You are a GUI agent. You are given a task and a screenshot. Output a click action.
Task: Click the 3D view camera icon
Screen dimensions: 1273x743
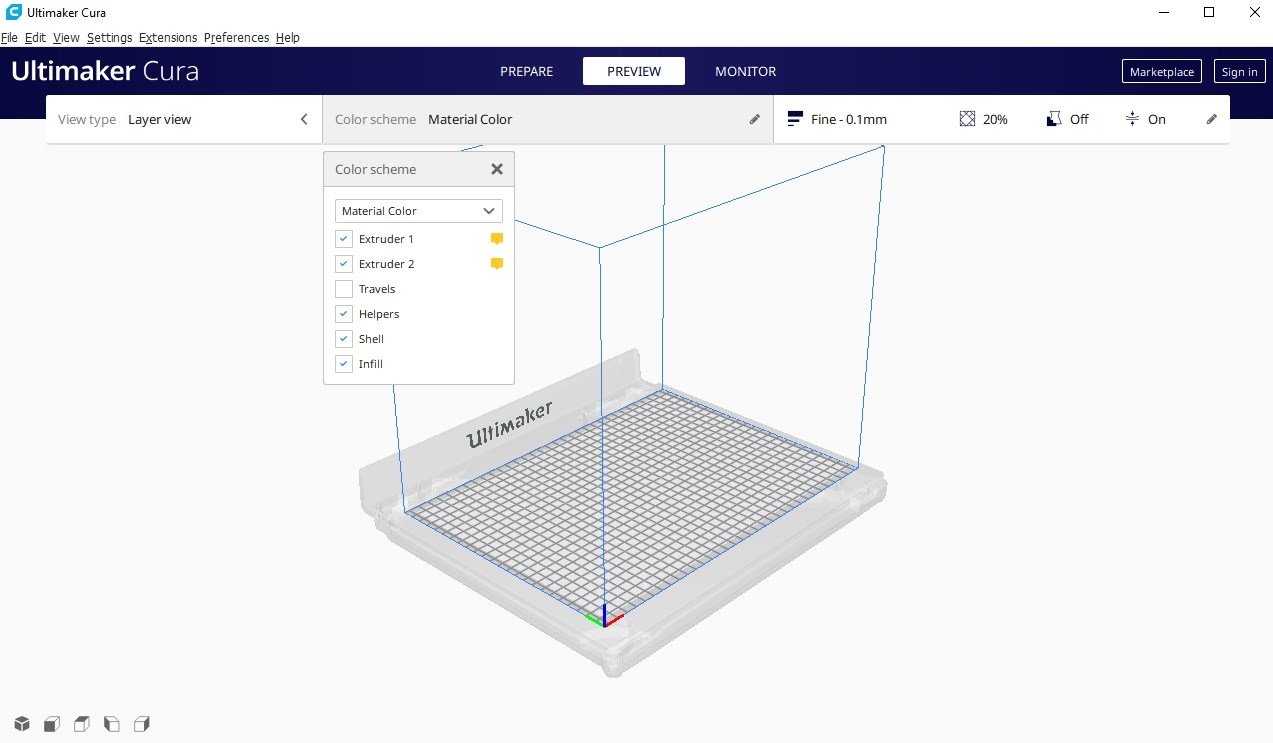(21, 724)
